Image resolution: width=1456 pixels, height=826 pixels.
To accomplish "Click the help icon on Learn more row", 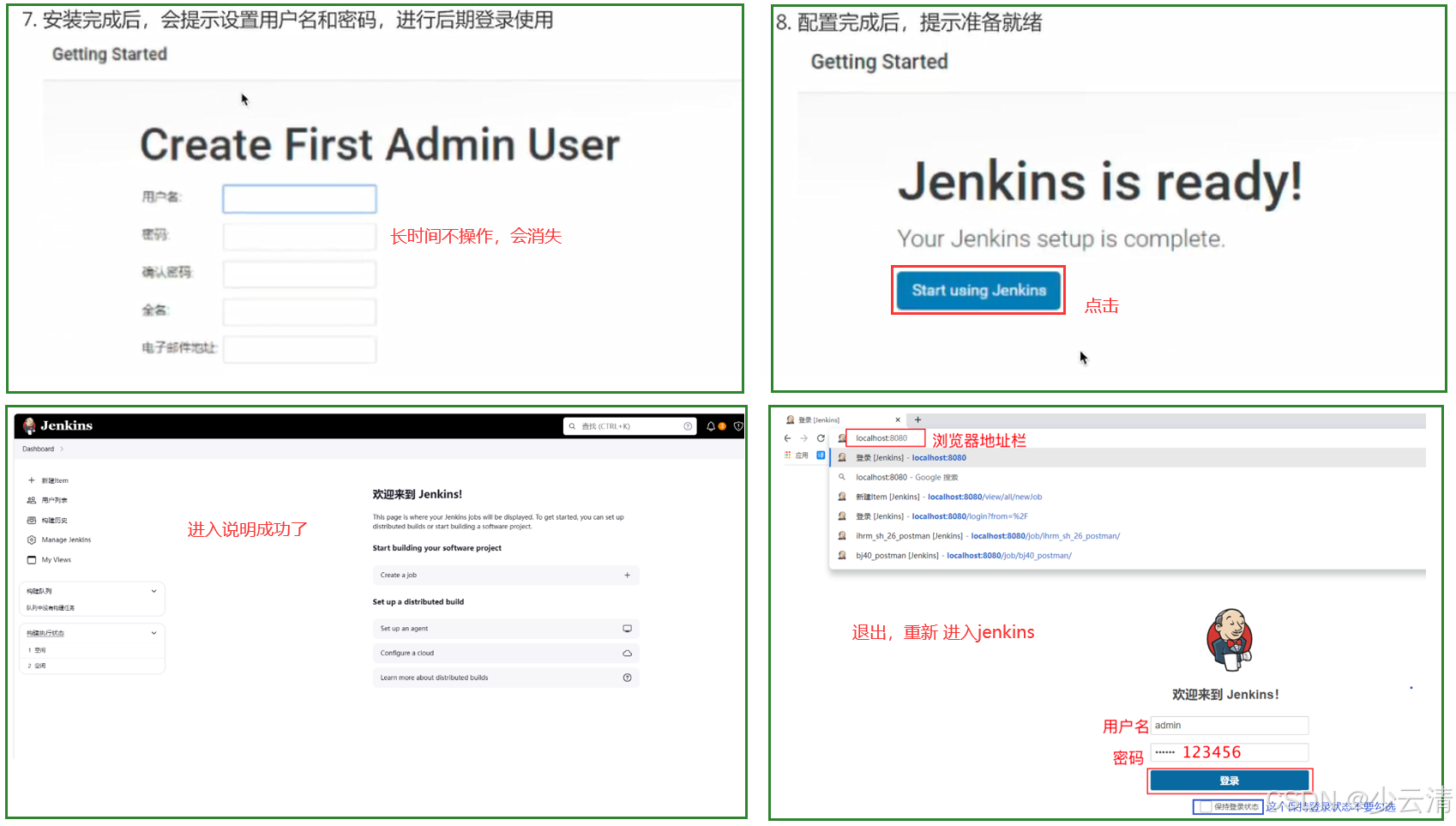I will [x=627, y=678].
